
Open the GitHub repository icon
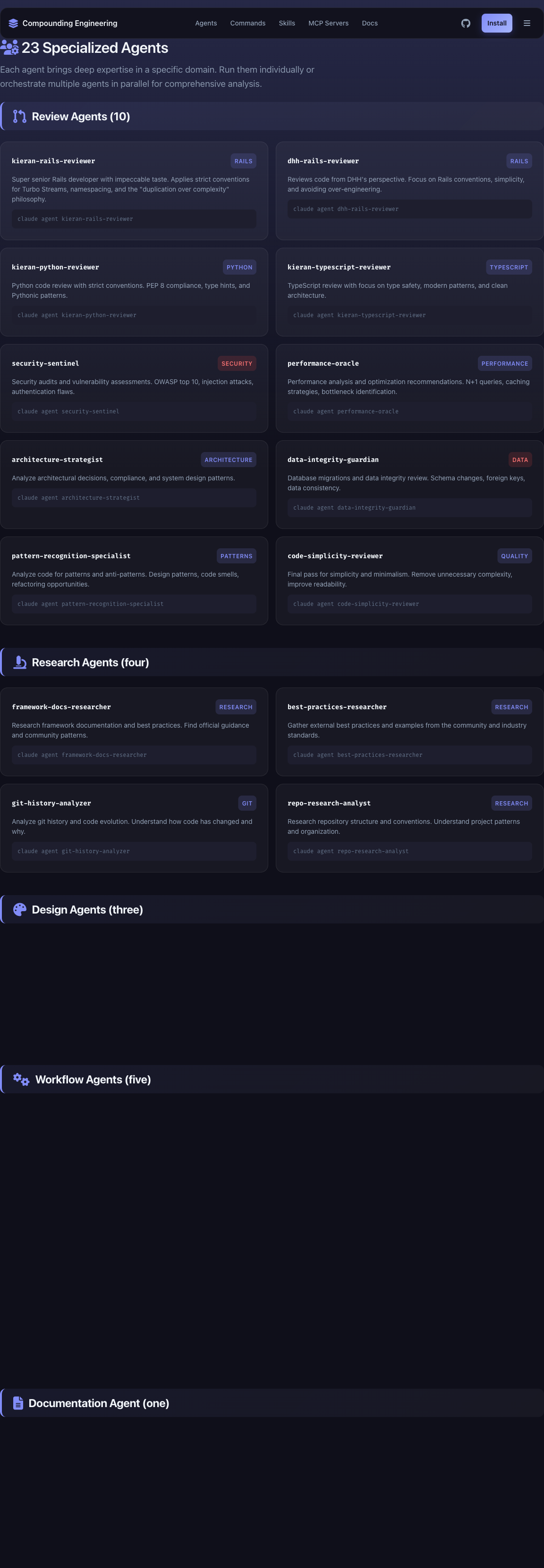coord(466,23)
